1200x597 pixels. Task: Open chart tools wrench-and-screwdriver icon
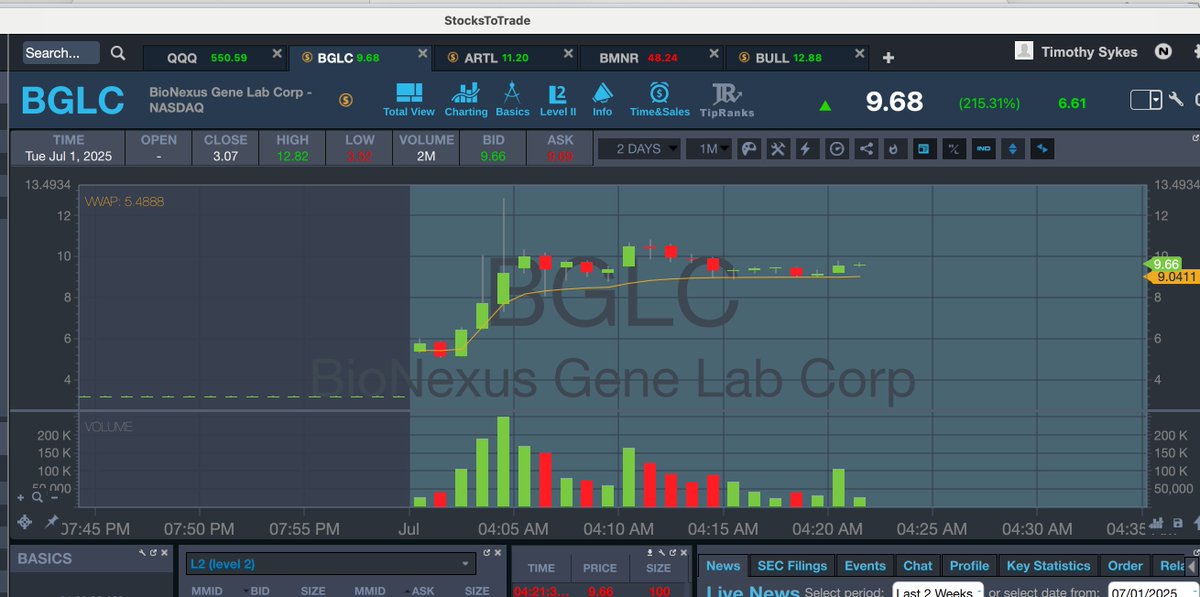pos(778,149)
